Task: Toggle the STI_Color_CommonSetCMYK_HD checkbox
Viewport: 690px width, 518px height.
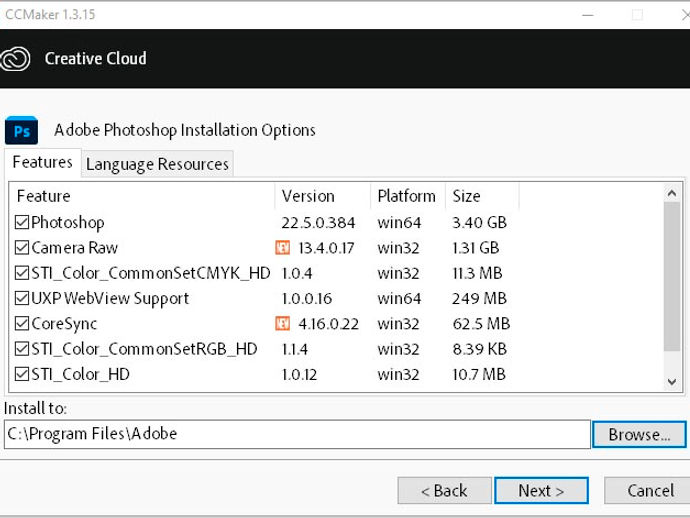Action: click(22, 273)
